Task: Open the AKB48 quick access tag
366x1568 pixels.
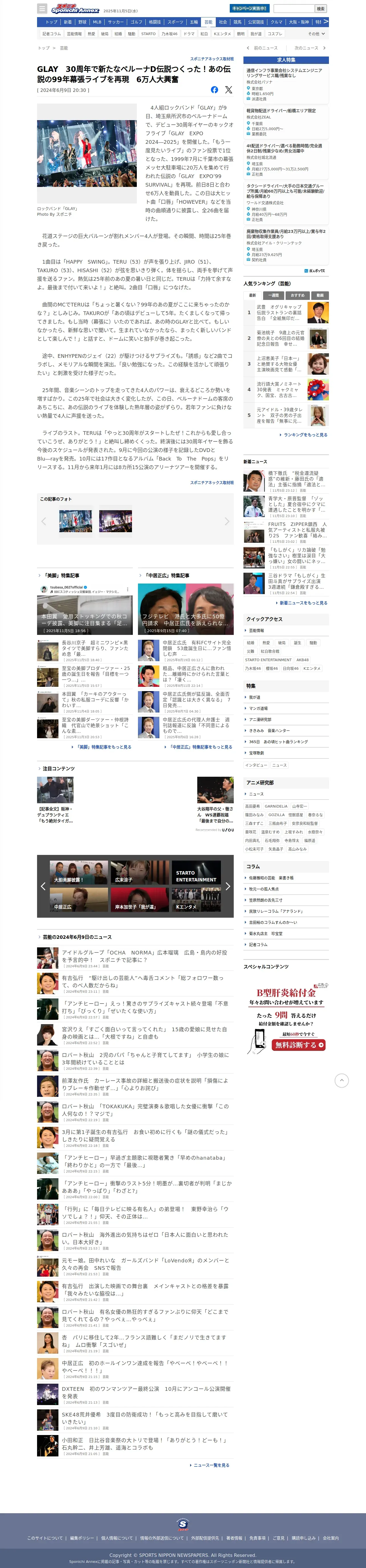Action: click(302, 660)
